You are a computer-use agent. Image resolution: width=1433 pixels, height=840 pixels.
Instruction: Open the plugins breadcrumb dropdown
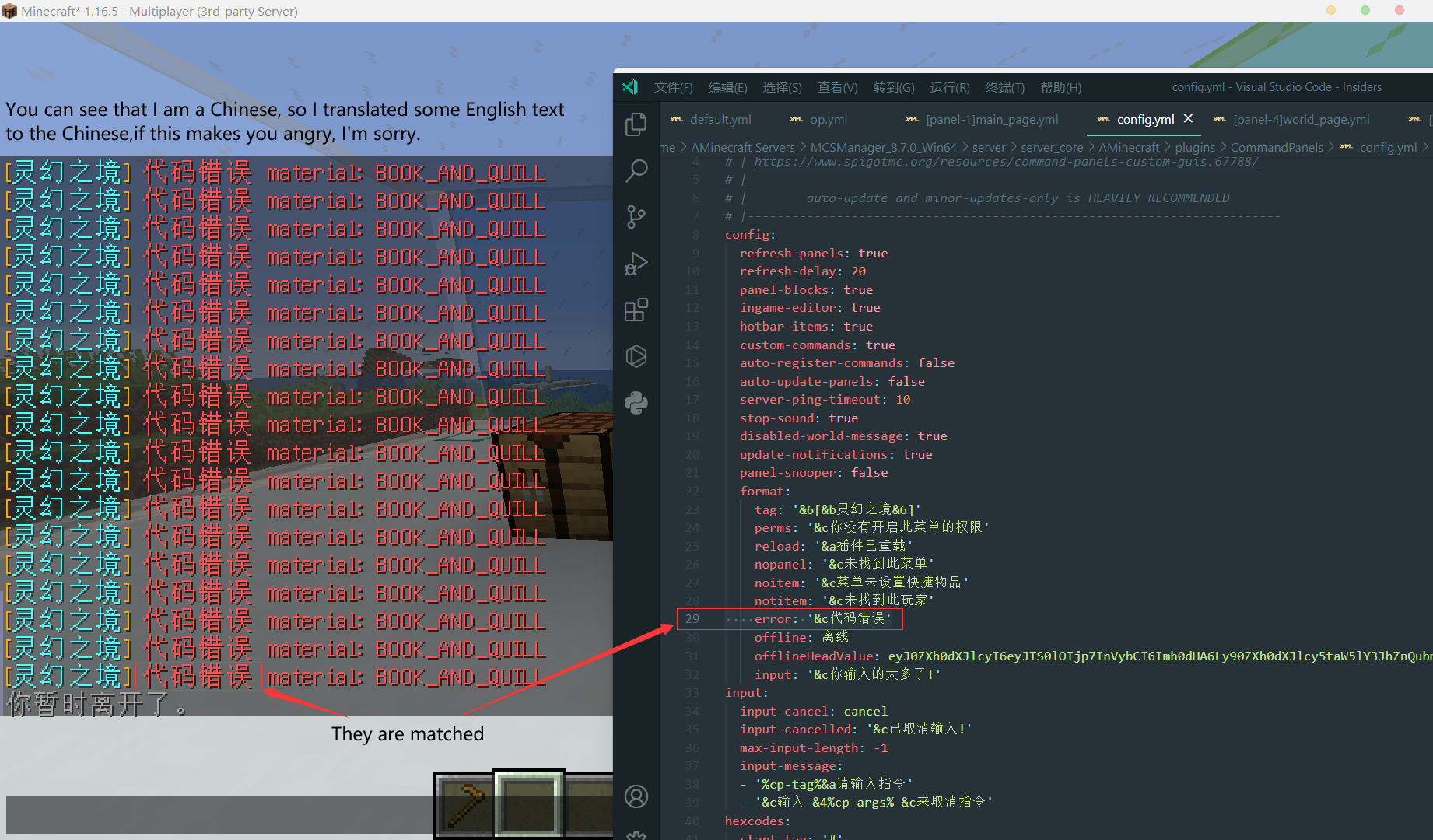(1195, 147)
